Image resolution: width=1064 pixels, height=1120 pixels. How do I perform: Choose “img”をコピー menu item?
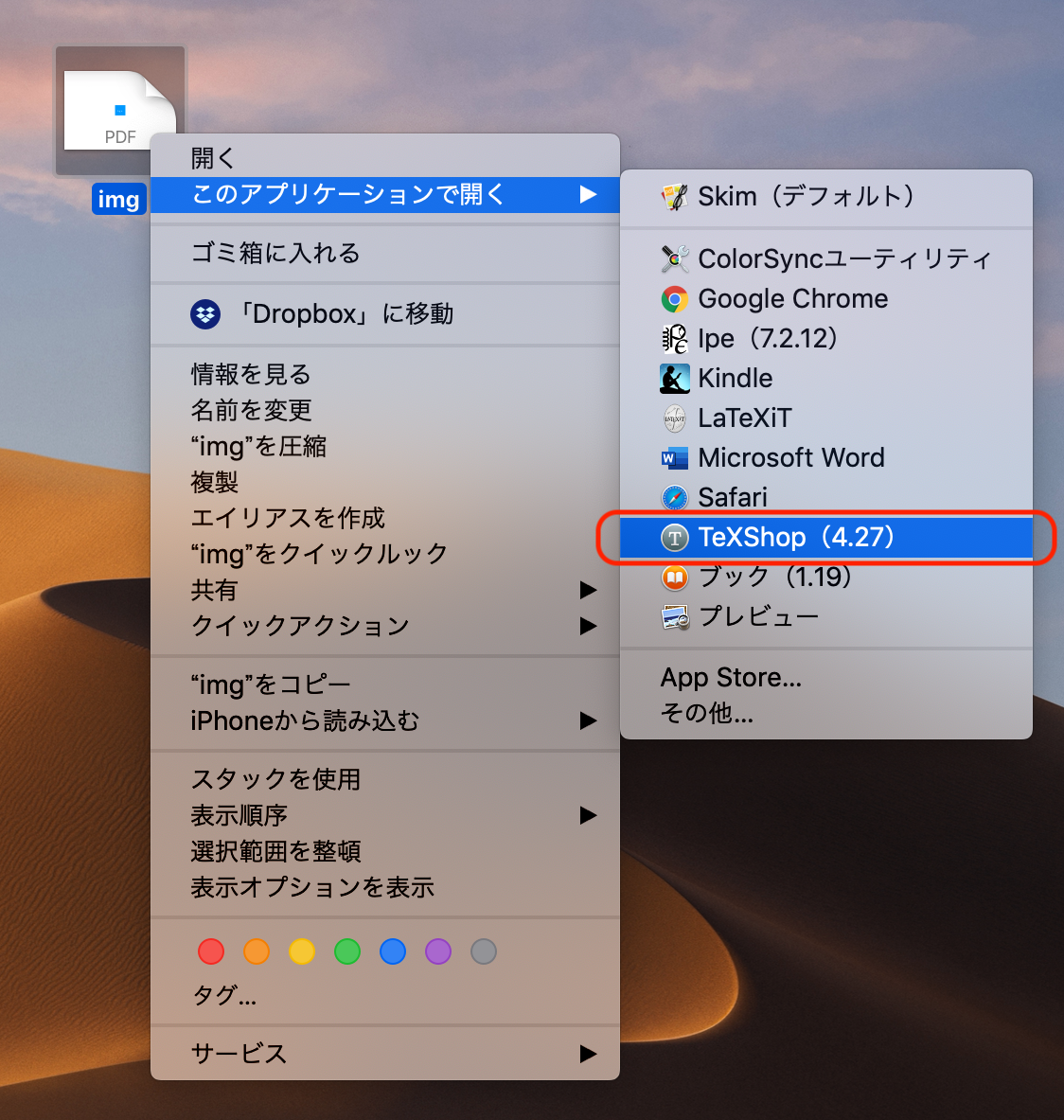[385, 685]
